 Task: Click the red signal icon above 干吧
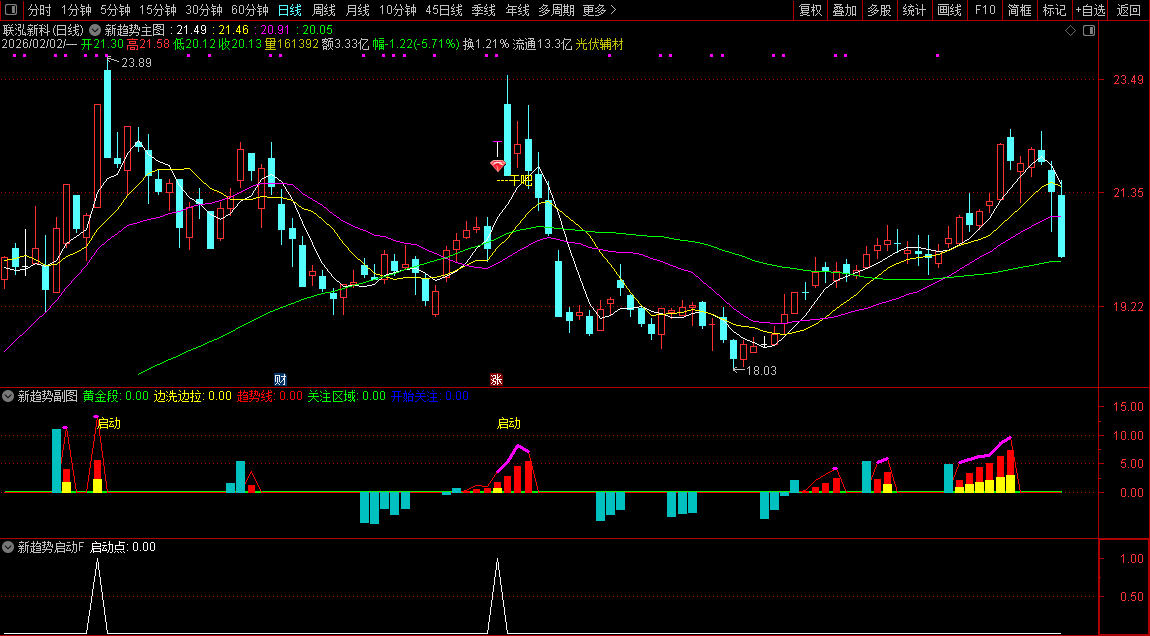coord(497,165)
